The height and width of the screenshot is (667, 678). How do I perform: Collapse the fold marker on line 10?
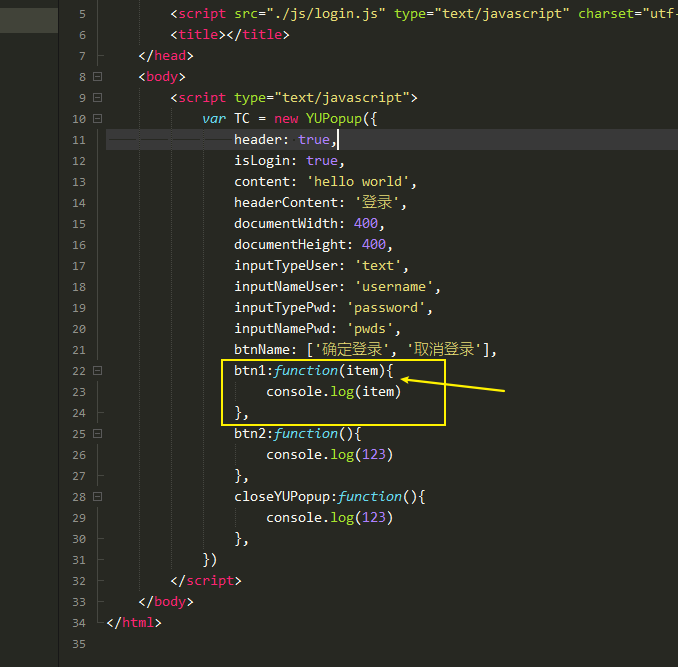pos(98,118)
